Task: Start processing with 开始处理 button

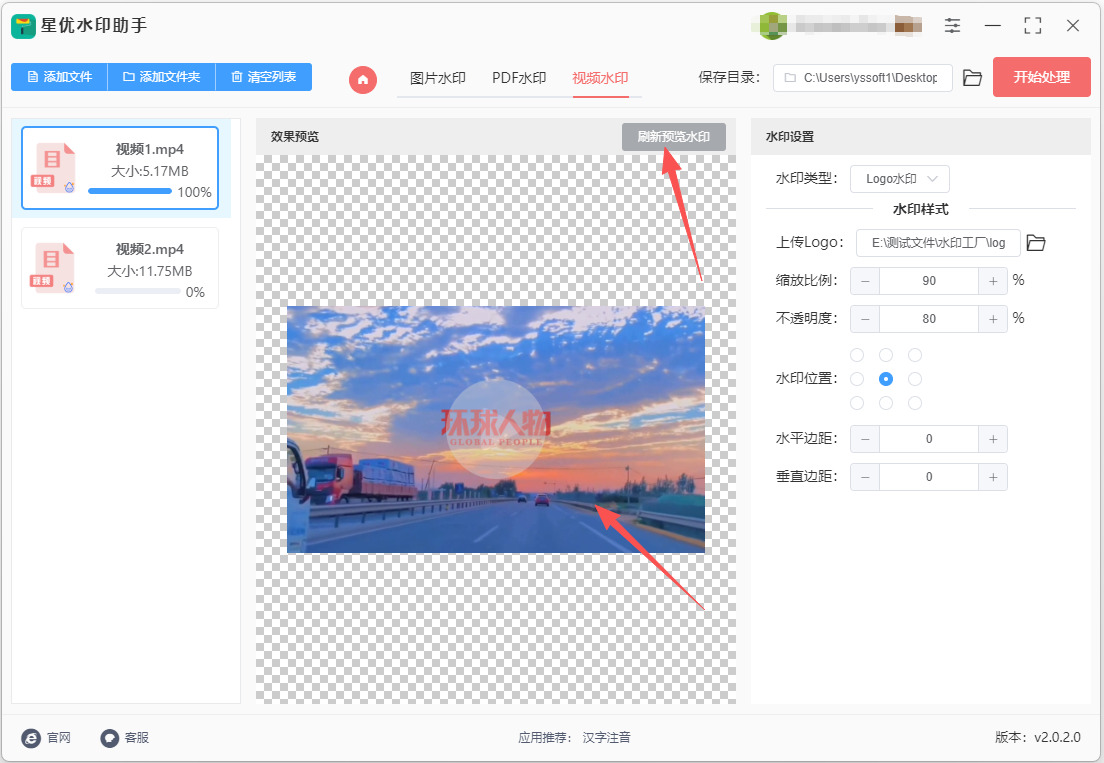Action: (1041, 77)
